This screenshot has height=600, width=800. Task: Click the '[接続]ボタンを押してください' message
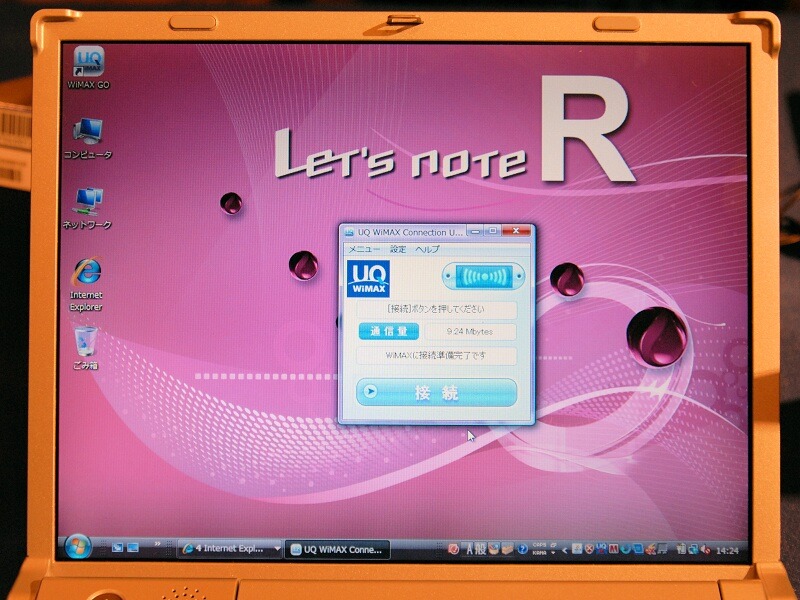tap(436, 309)
